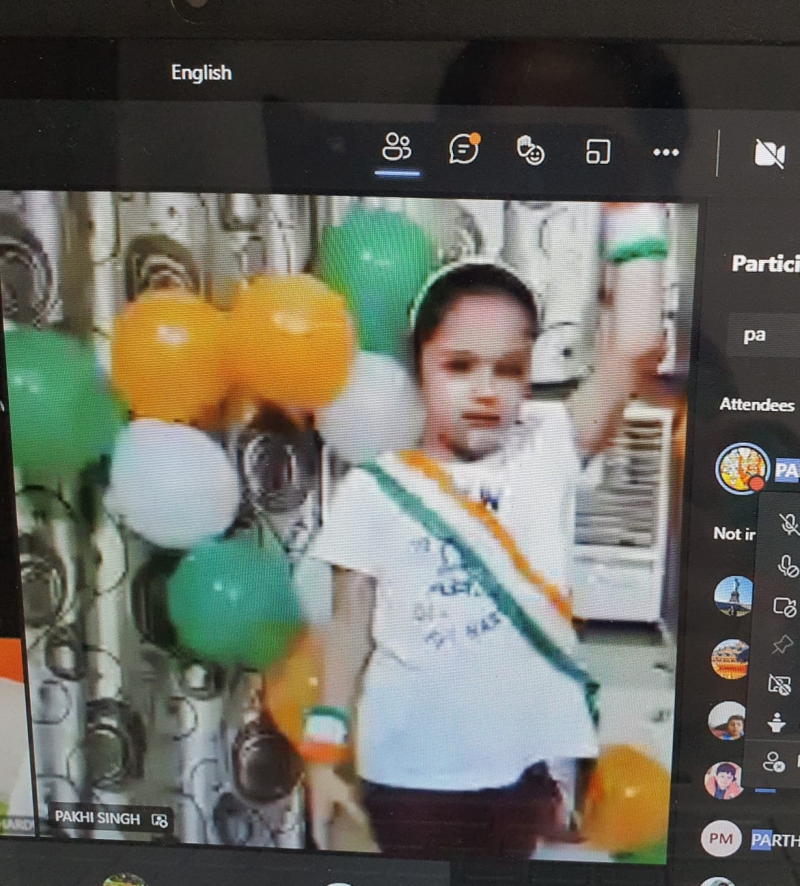Select the orange building photo participant avatar
Image resolution: width=800 pixels, height=886 pixels.
730,659
